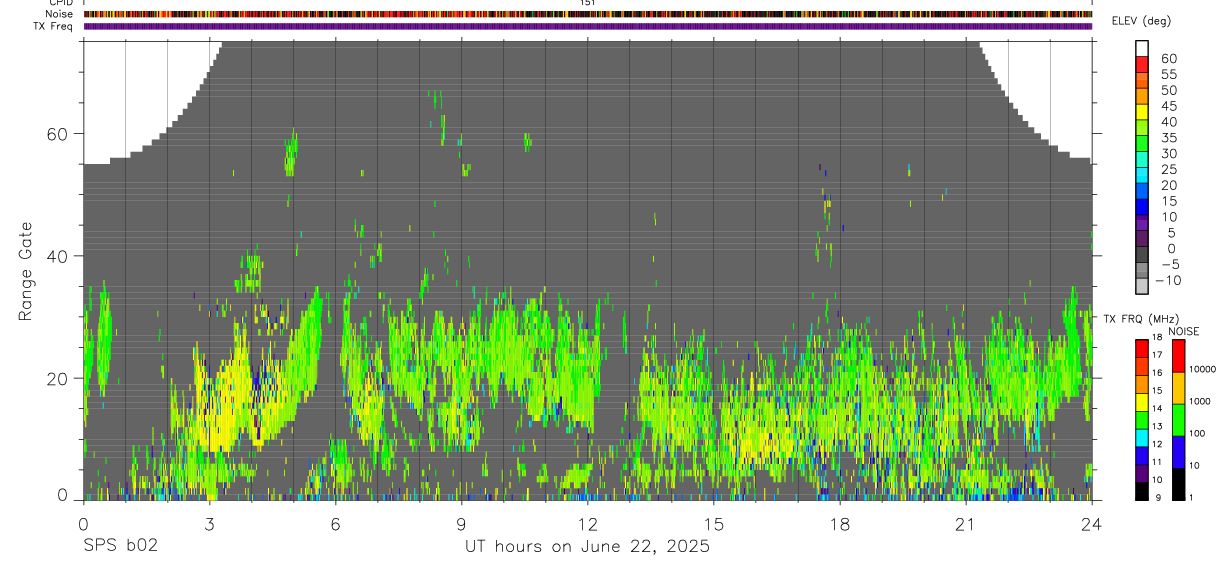Click the orange NOISE swatch between 1000 and 10000

pos(1177,388)
